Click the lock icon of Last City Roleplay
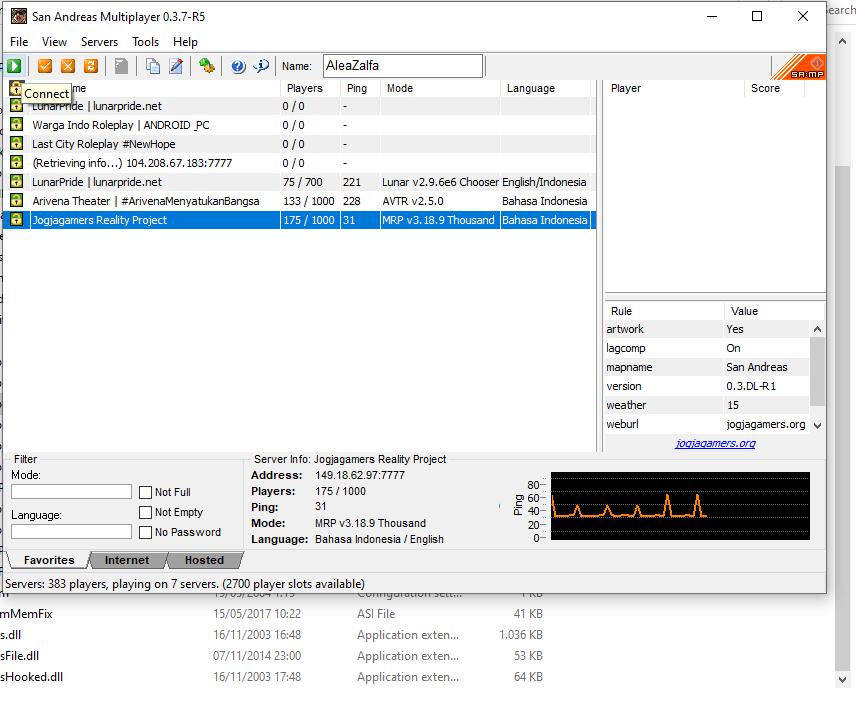Image resolution: width=856 pixels, height=708 pixels. (16, 144)
